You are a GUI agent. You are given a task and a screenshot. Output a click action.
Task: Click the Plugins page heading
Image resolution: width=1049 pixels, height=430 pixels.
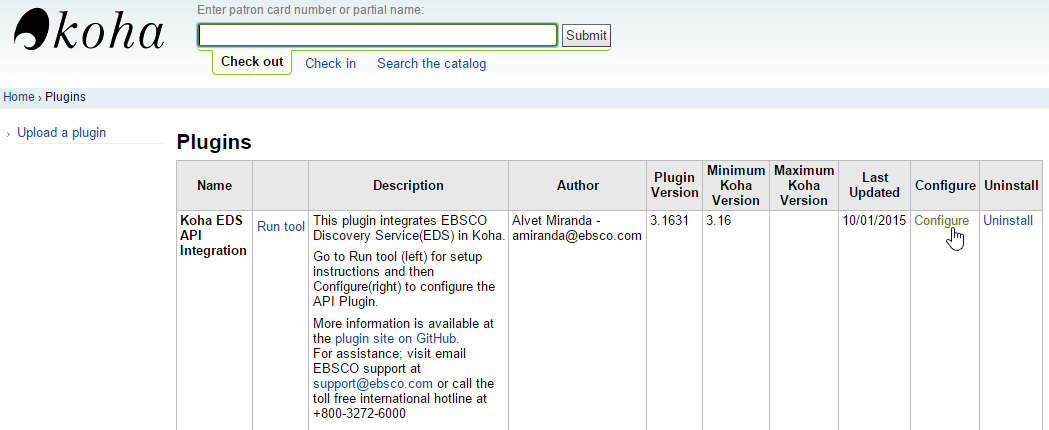(x=214, y=142)
